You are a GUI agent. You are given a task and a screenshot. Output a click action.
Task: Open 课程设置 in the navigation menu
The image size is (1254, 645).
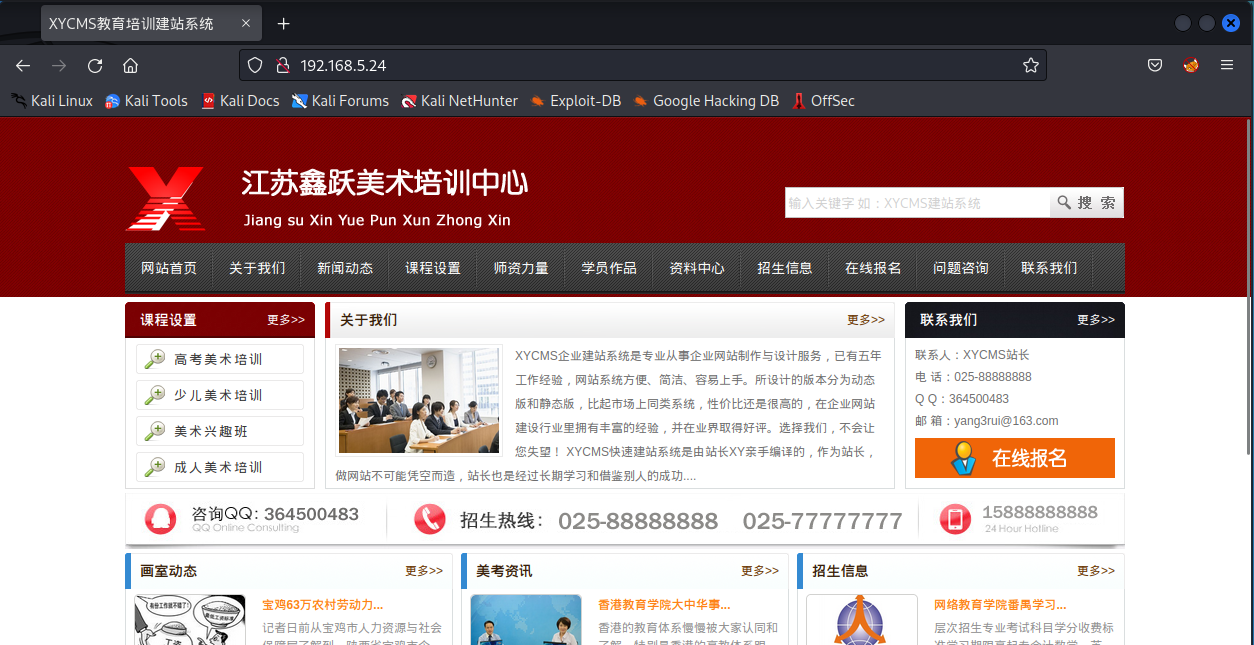tap(433, 268)
